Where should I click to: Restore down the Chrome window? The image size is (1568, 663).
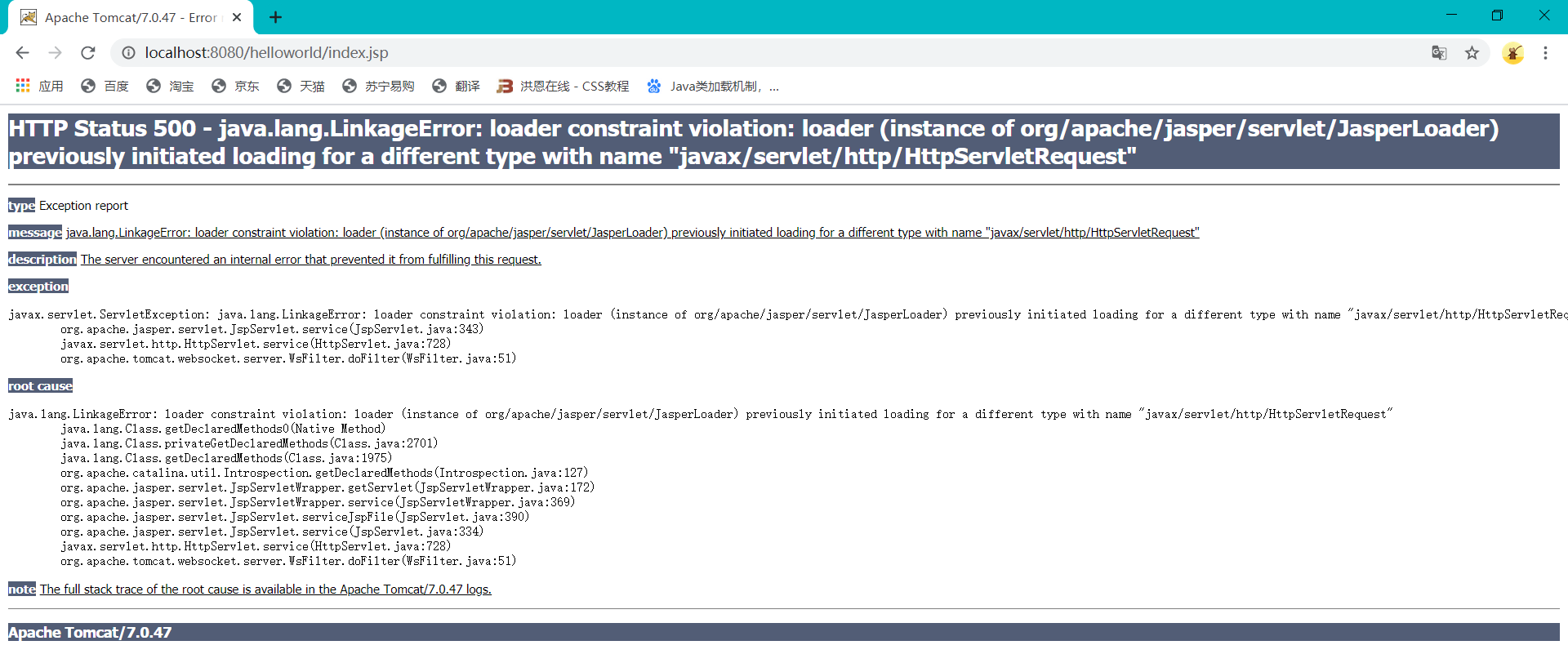pos(1497,16)
